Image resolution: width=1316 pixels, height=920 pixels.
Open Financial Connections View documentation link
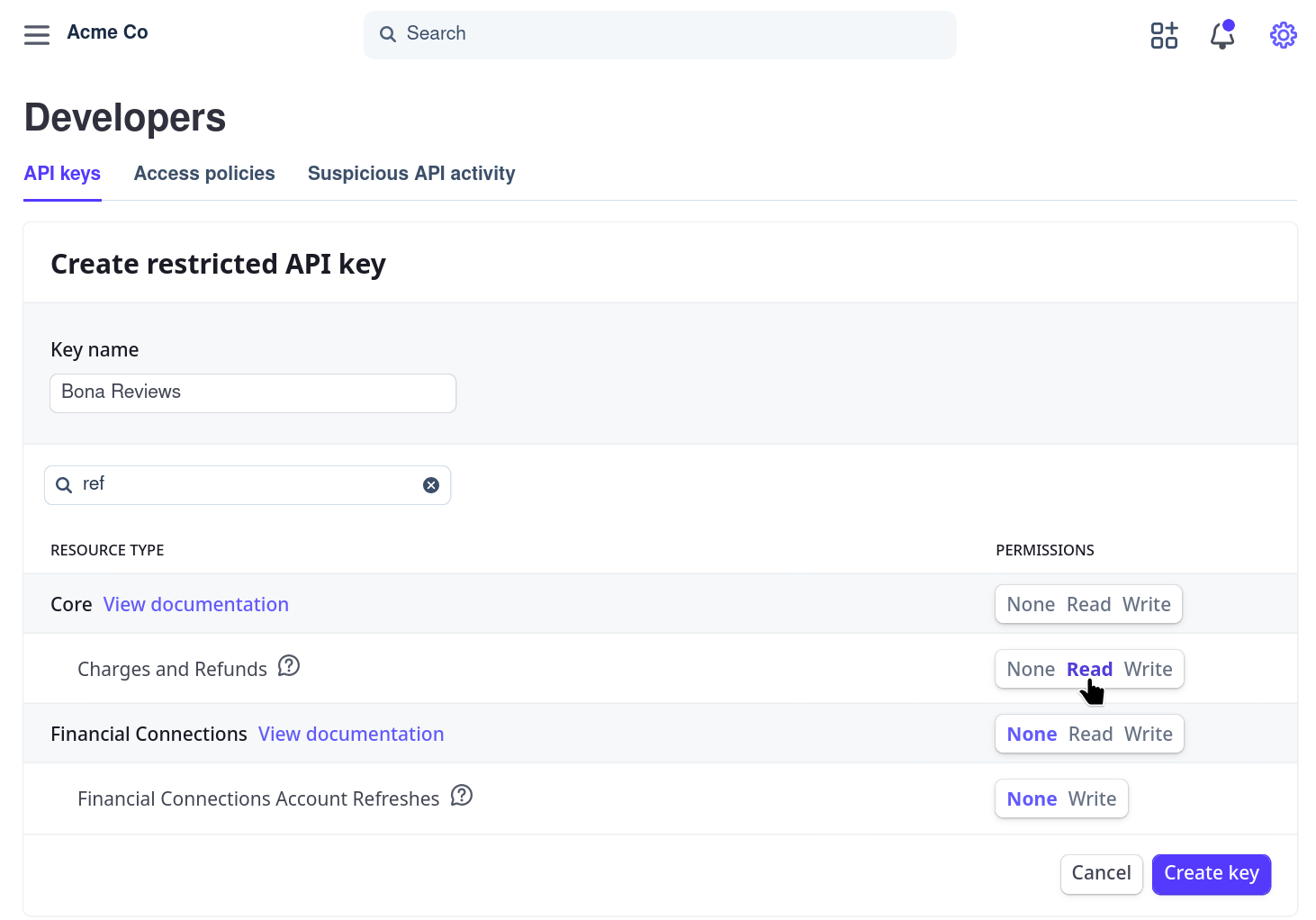tap(351, 734)
